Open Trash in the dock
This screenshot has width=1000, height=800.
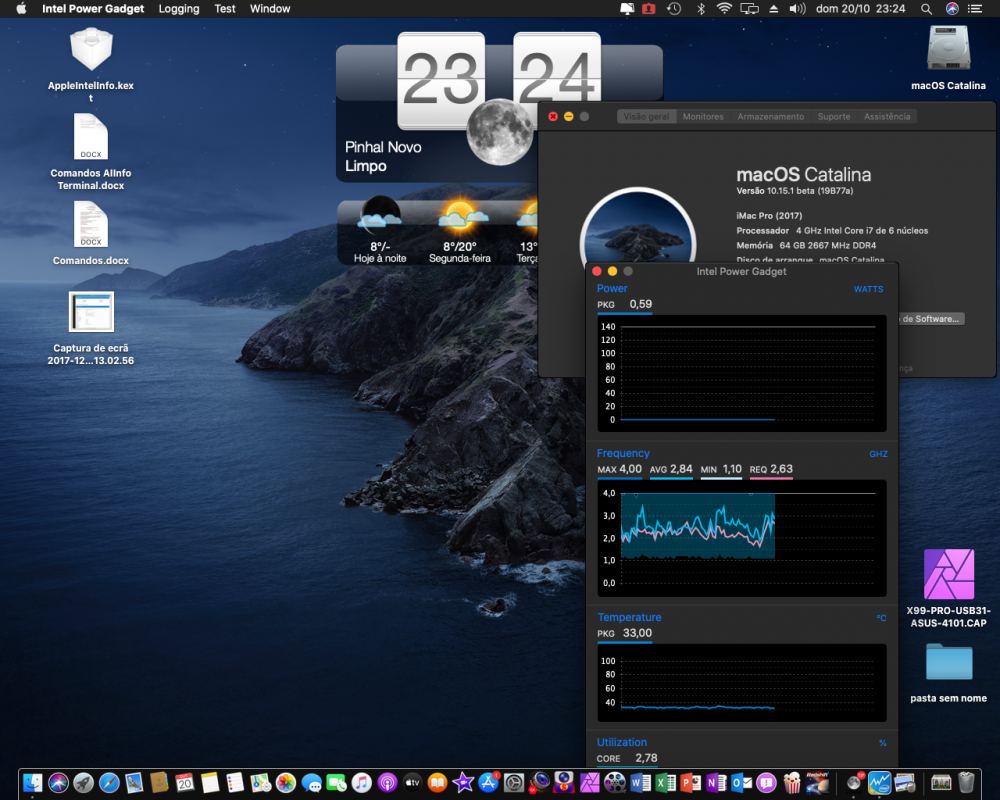(x=966, y=782)
